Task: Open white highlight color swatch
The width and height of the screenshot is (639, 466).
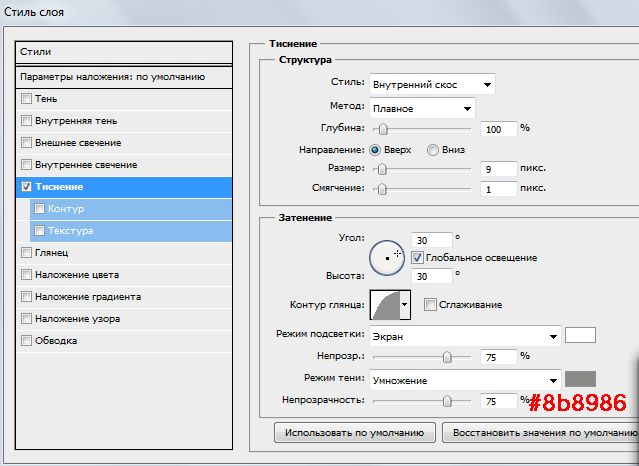Action: pos(580,335)
